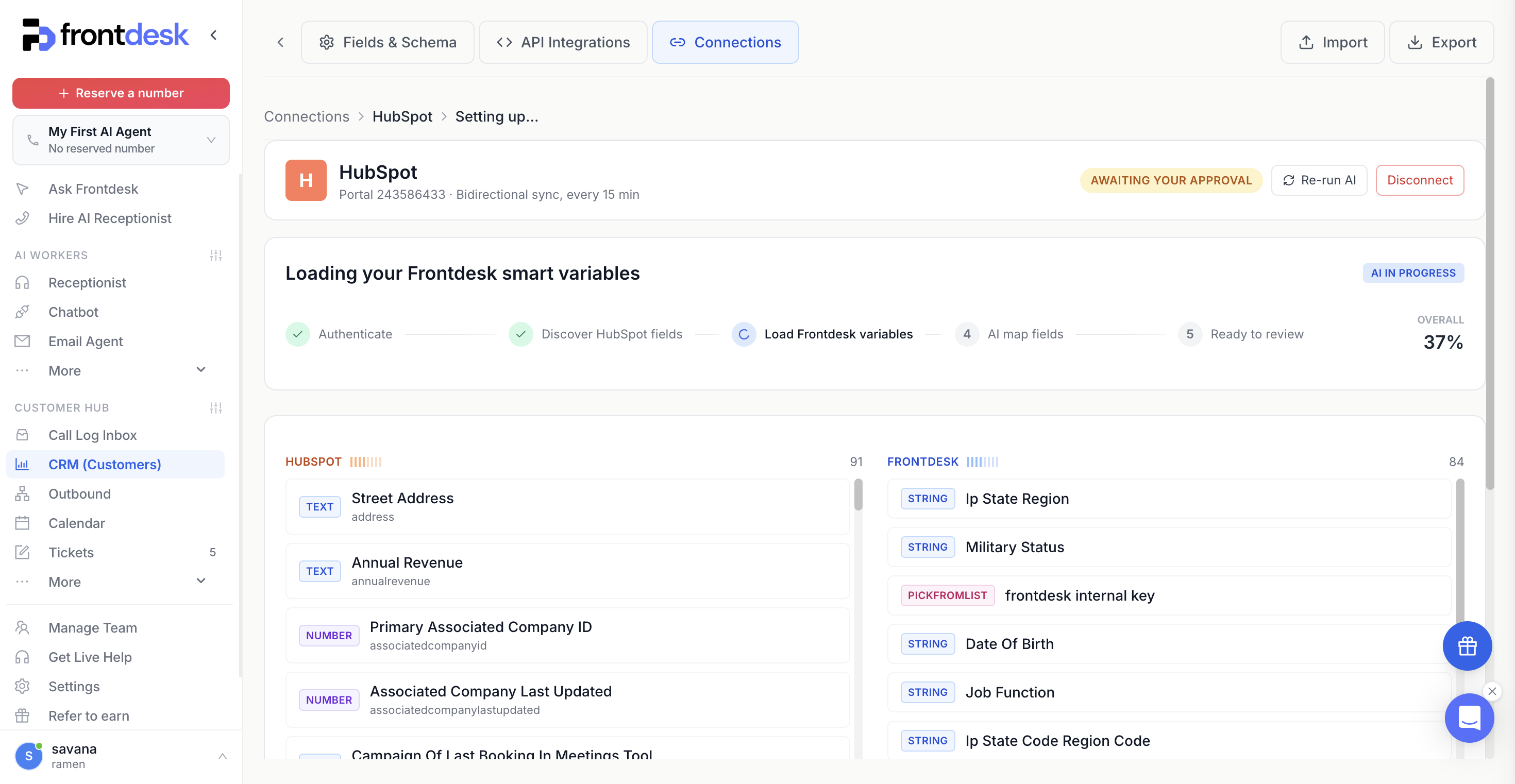
Task: Select the Connections tab
Action: [x=725, y=42]
